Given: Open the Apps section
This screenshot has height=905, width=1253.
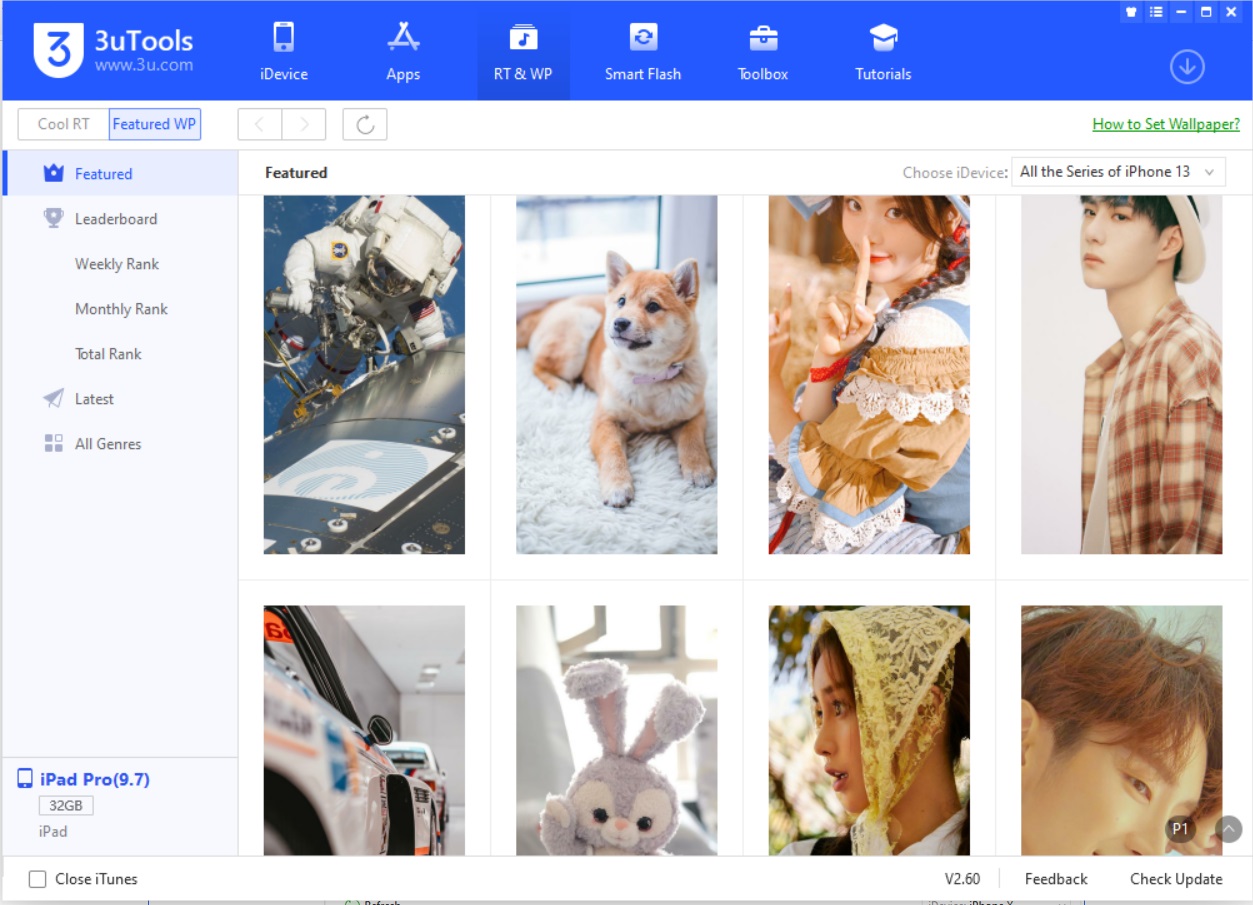Looking at the screenshot, I should [x=403, y=52].
